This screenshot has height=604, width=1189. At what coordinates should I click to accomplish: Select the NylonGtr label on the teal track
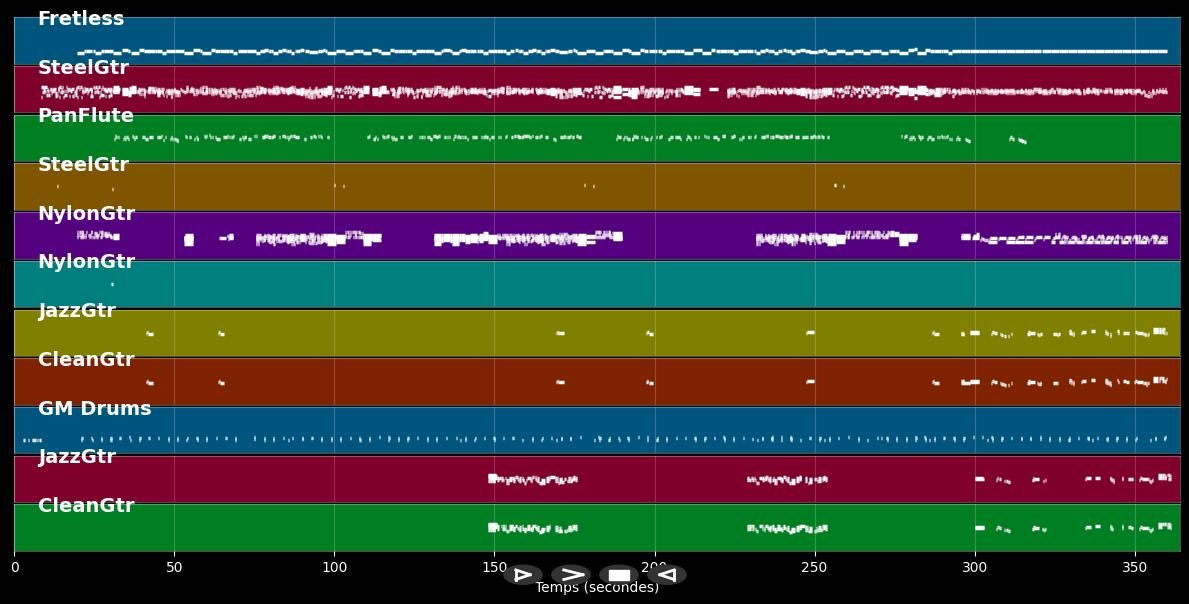coord(86,262)
